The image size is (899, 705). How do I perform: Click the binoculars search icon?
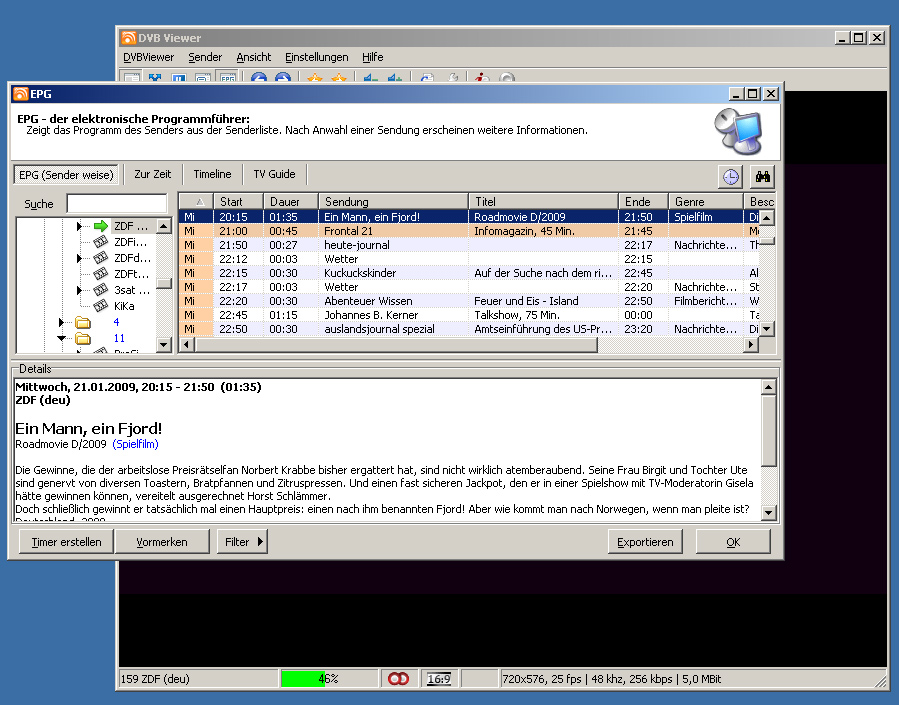(x=762, y=176)
